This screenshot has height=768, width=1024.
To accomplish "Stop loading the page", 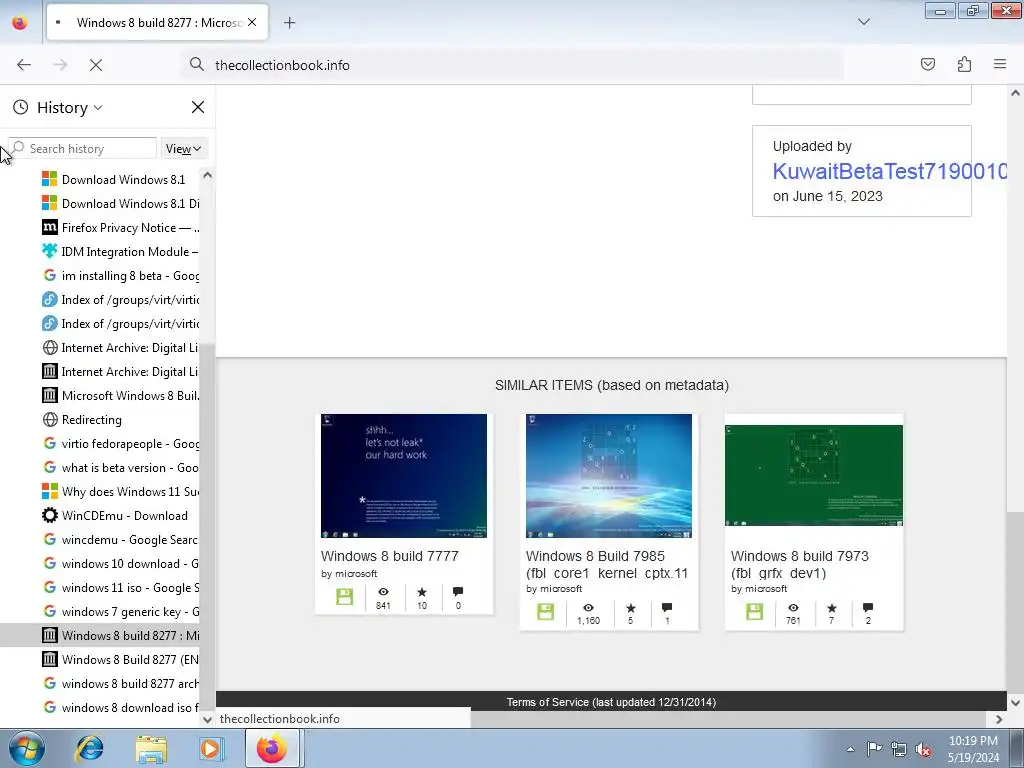I will click(x=96, y=65).
